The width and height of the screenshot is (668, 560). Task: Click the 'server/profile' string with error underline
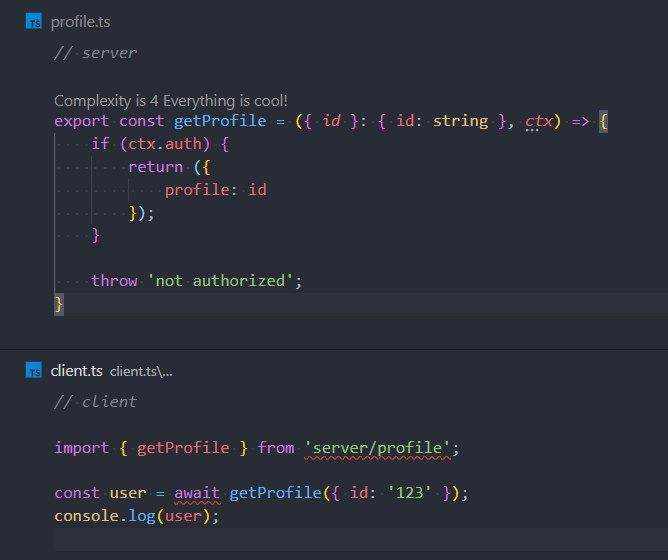pyautogui.click(x=377, y=449)
